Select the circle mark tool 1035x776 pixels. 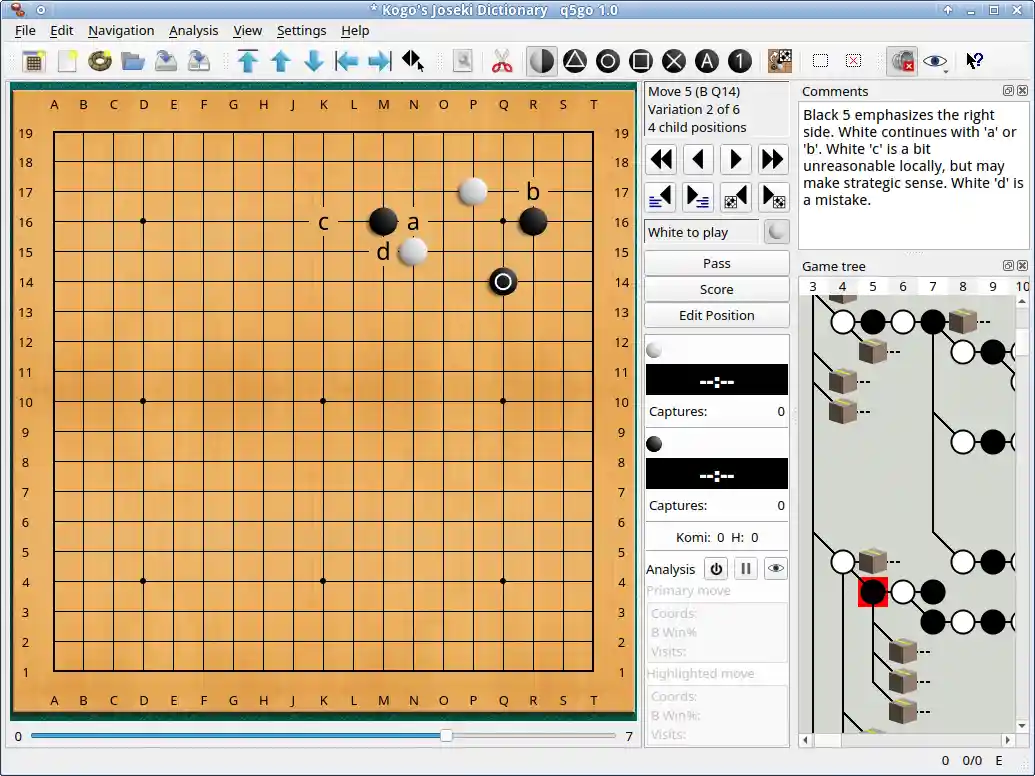pos(608,60)
